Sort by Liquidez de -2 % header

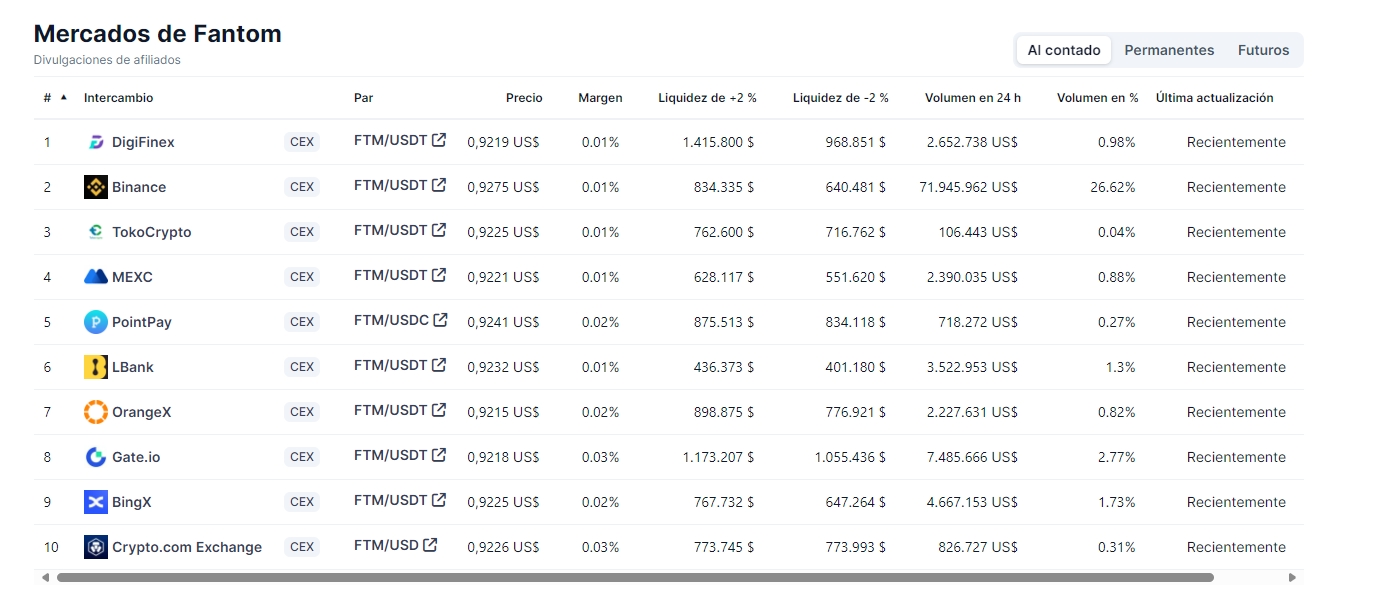(841, 98)
